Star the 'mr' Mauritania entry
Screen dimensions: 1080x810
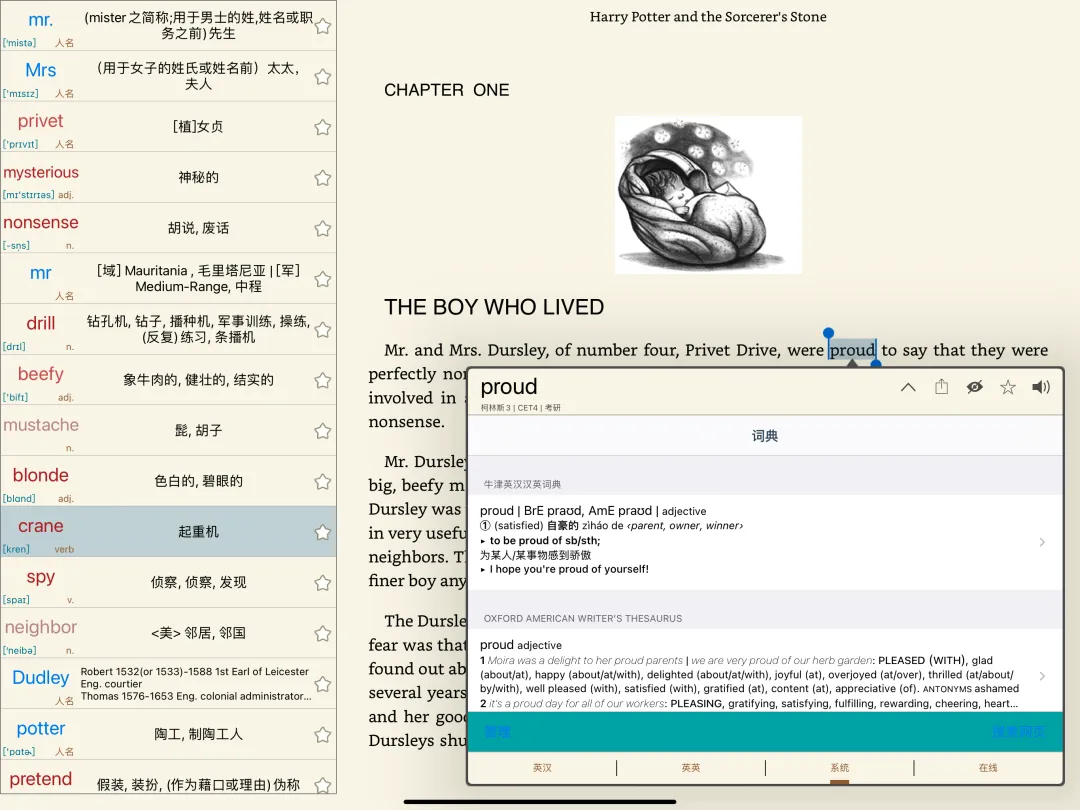pos(322,279)
